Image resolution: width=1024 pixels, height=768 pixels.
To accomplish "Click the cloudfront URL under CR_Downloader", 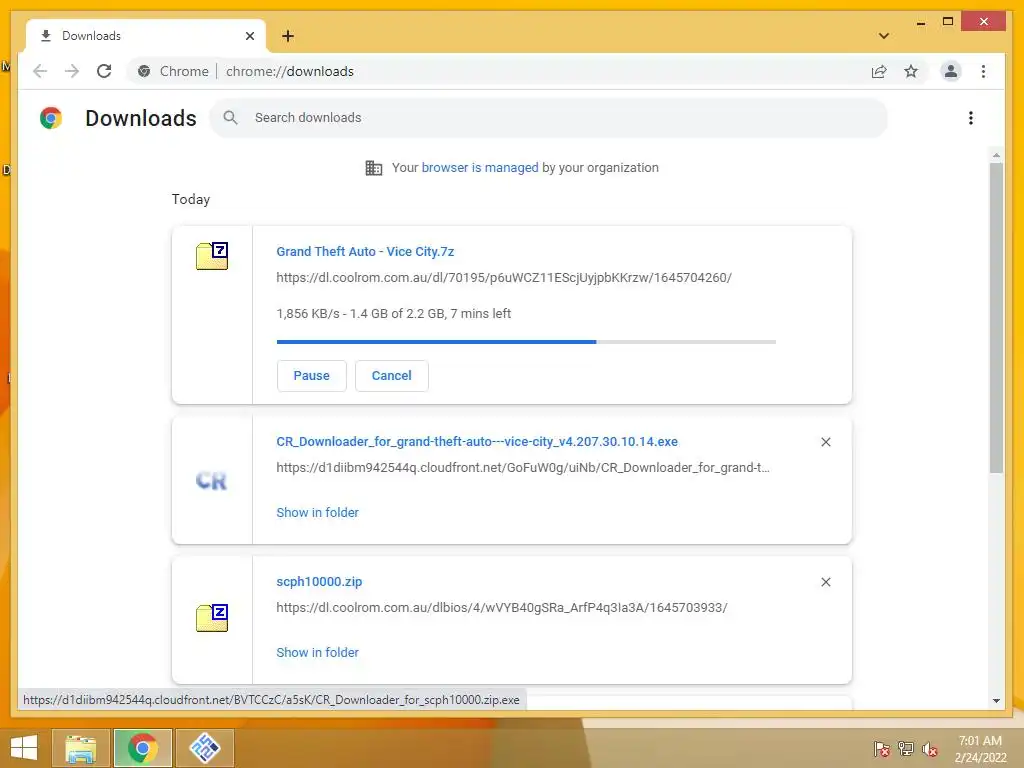I will tap(522, 468).
